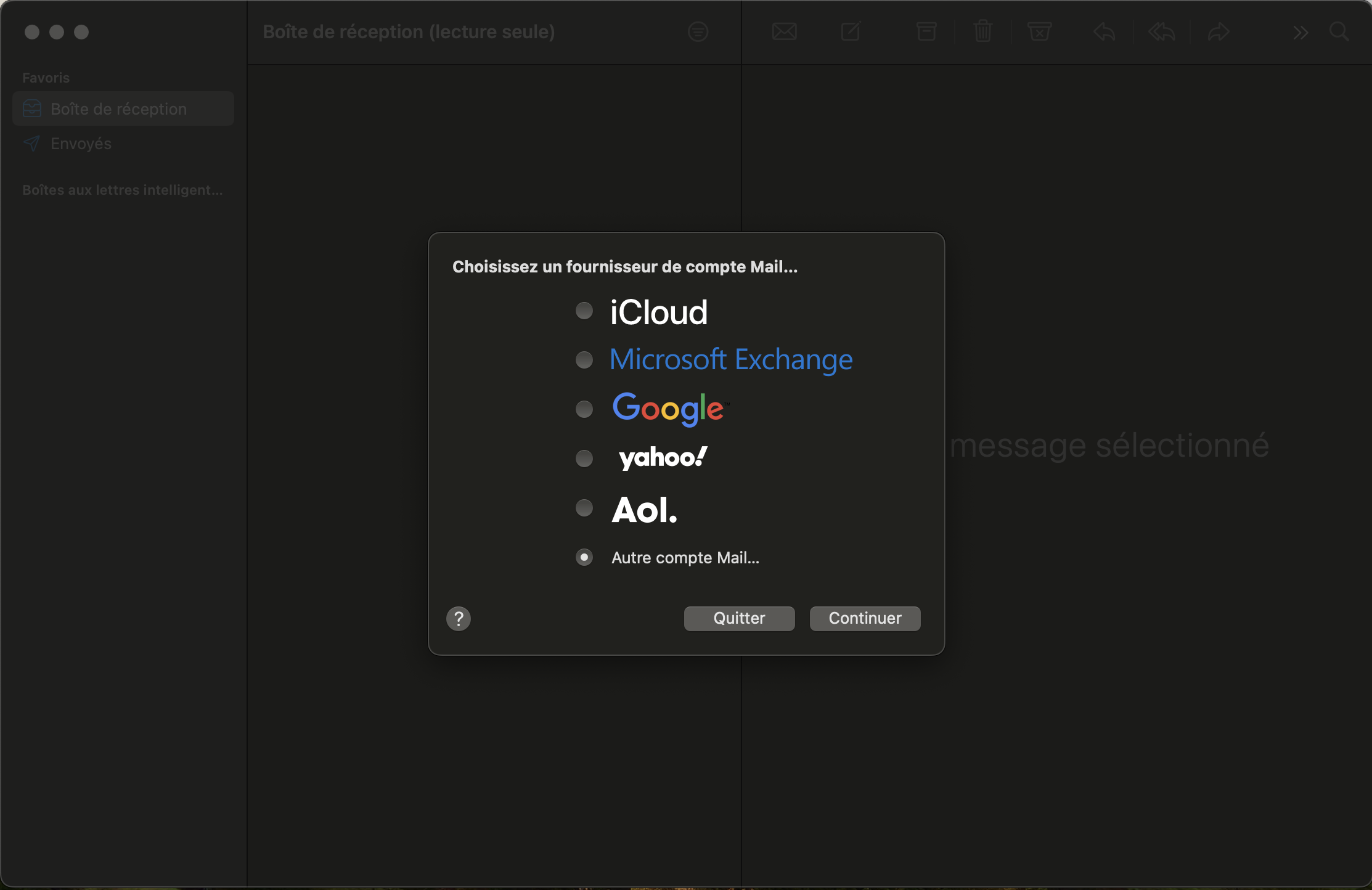The height and width of the screenshot is (890, 1372).
Task: Click the filter messages icon in Mail toolbar
Action: (x=698, y=31)
